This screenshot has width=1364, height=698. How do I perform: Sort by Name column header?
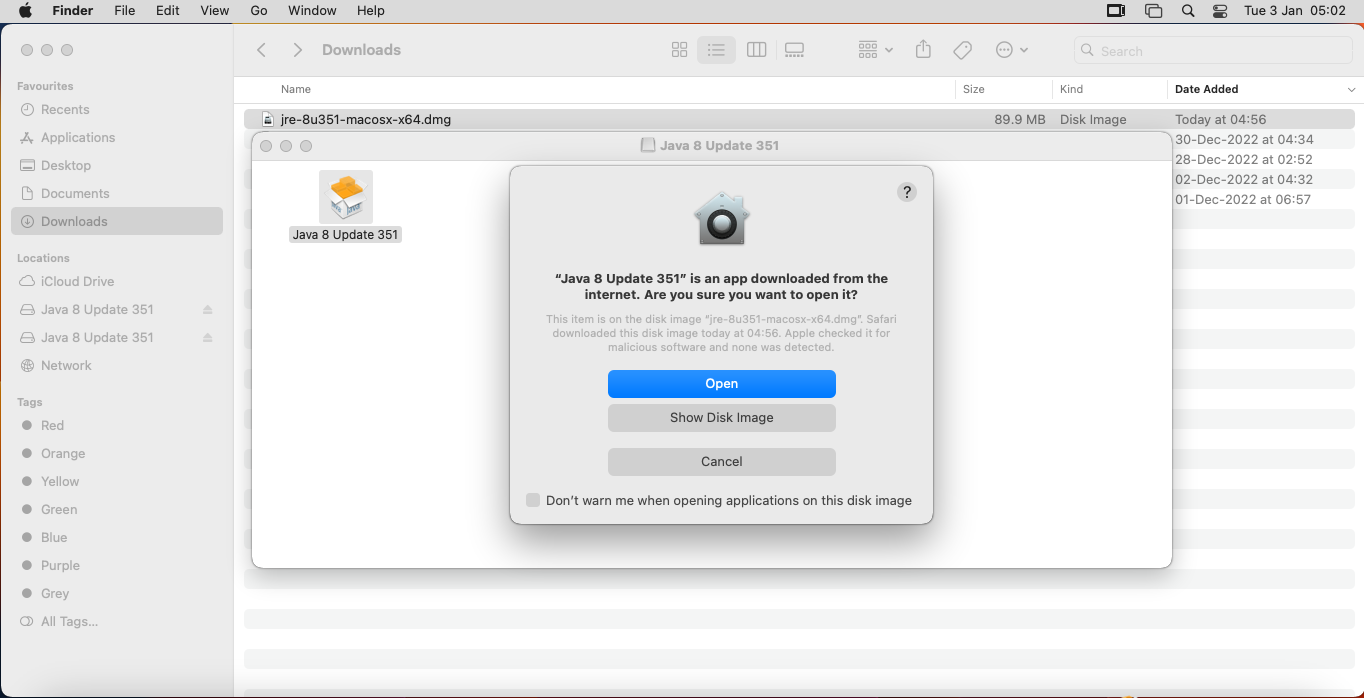point(296,89)
